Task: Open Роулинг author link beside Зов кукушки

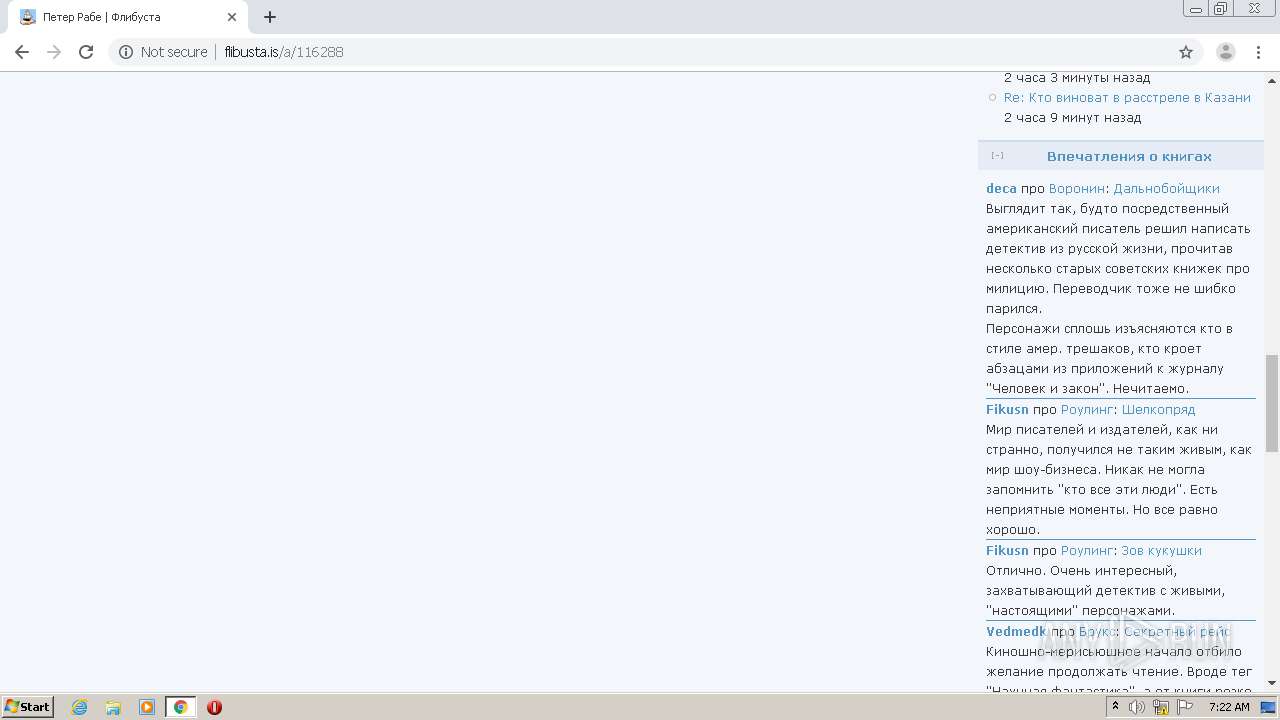Action: [x=1087, y=550]
